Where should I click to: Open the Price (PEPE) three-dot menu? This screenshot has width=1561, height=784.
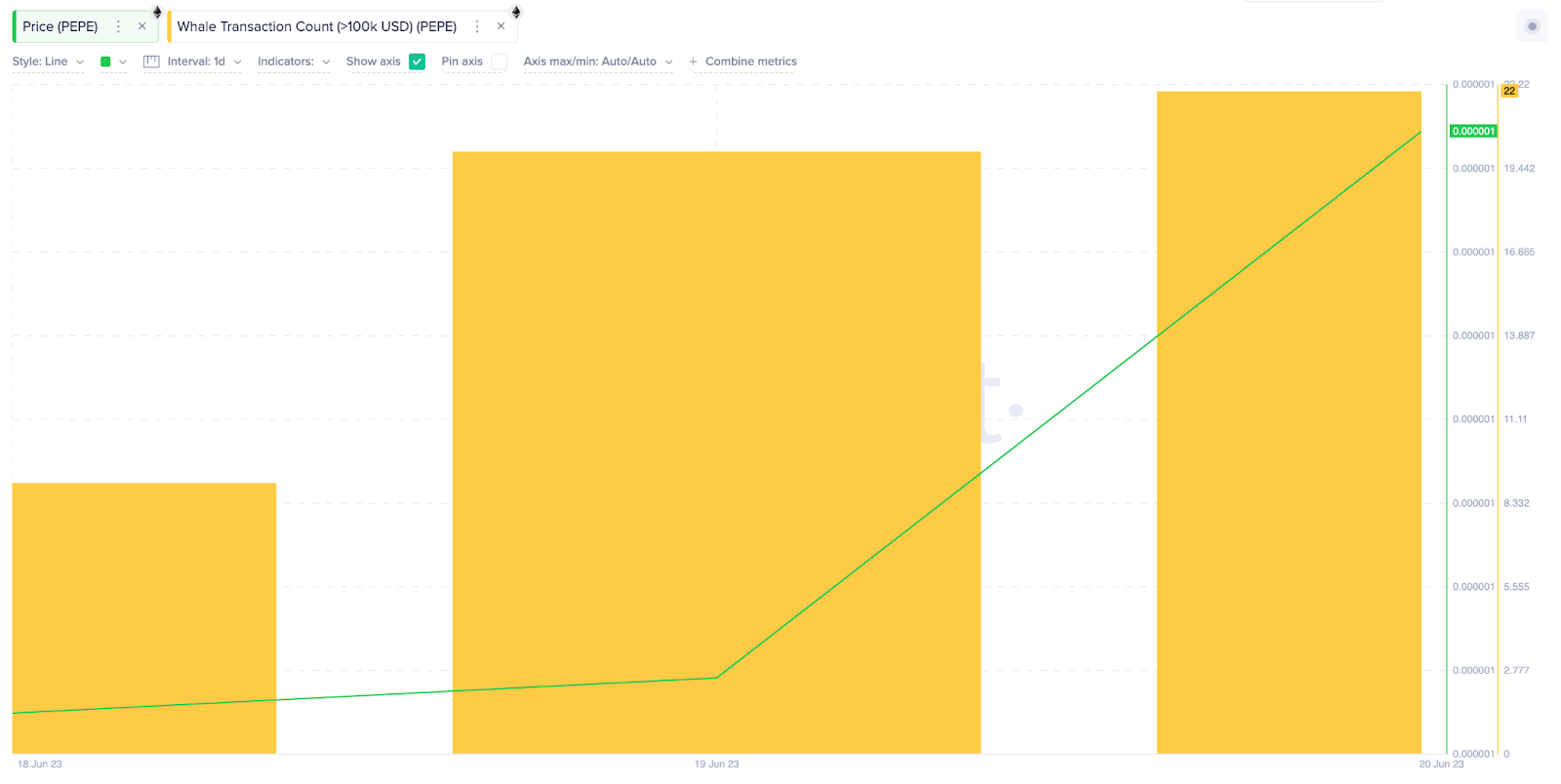(x=119, y=26)
